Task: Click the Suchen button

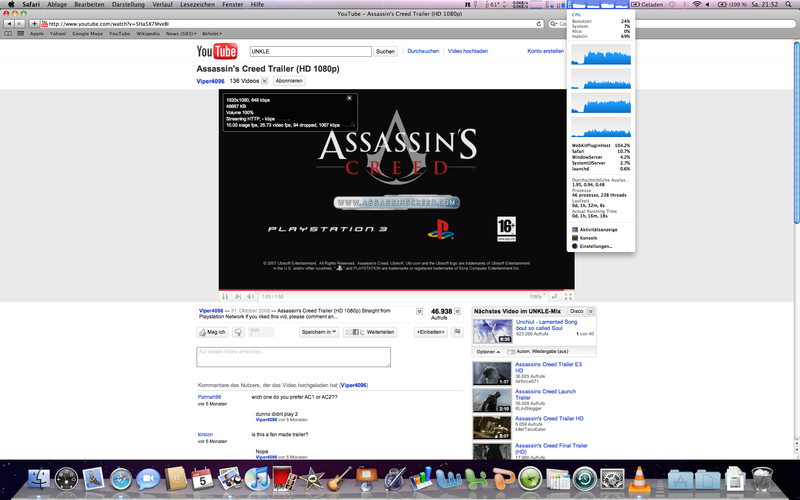Action: pyautogui.click(x=385, y=52)
